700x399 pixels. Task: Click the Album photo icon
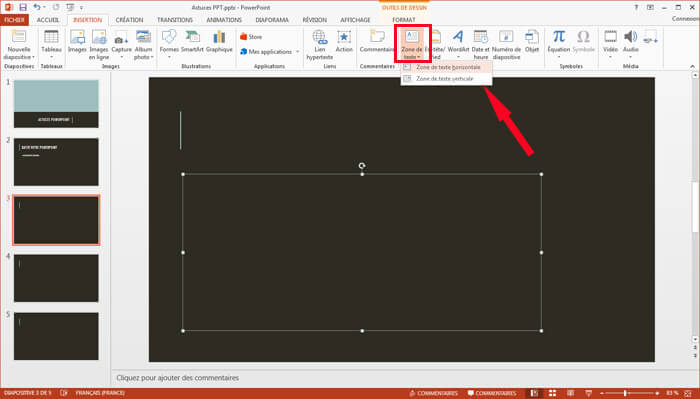(143, 37)
